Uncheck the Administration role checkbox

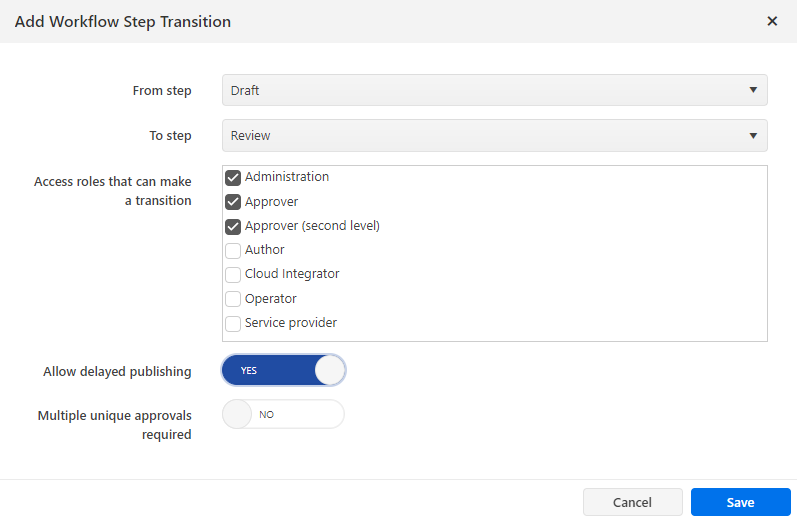(x=233, y=178)
